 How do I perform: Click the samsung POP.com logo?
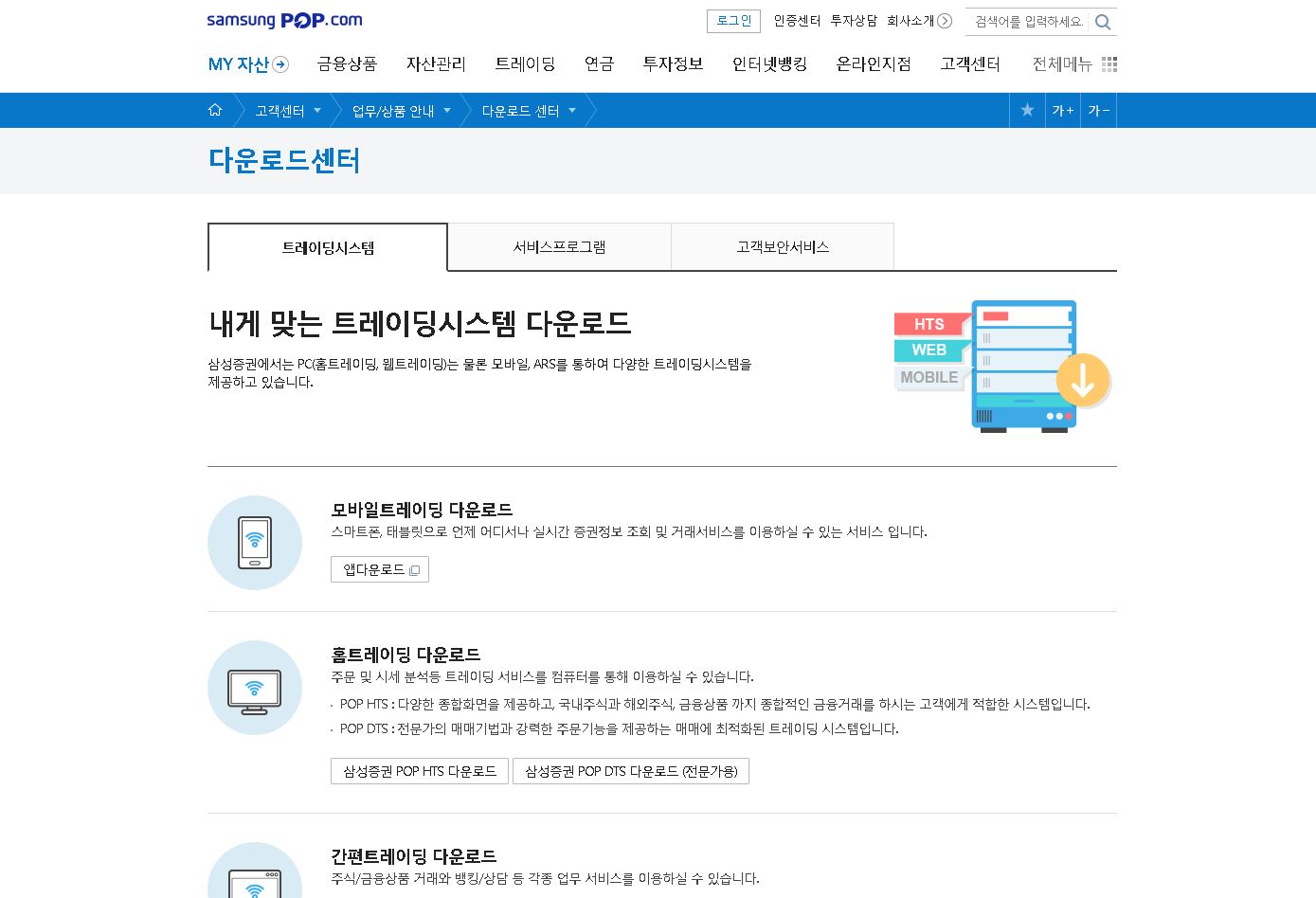284,20
